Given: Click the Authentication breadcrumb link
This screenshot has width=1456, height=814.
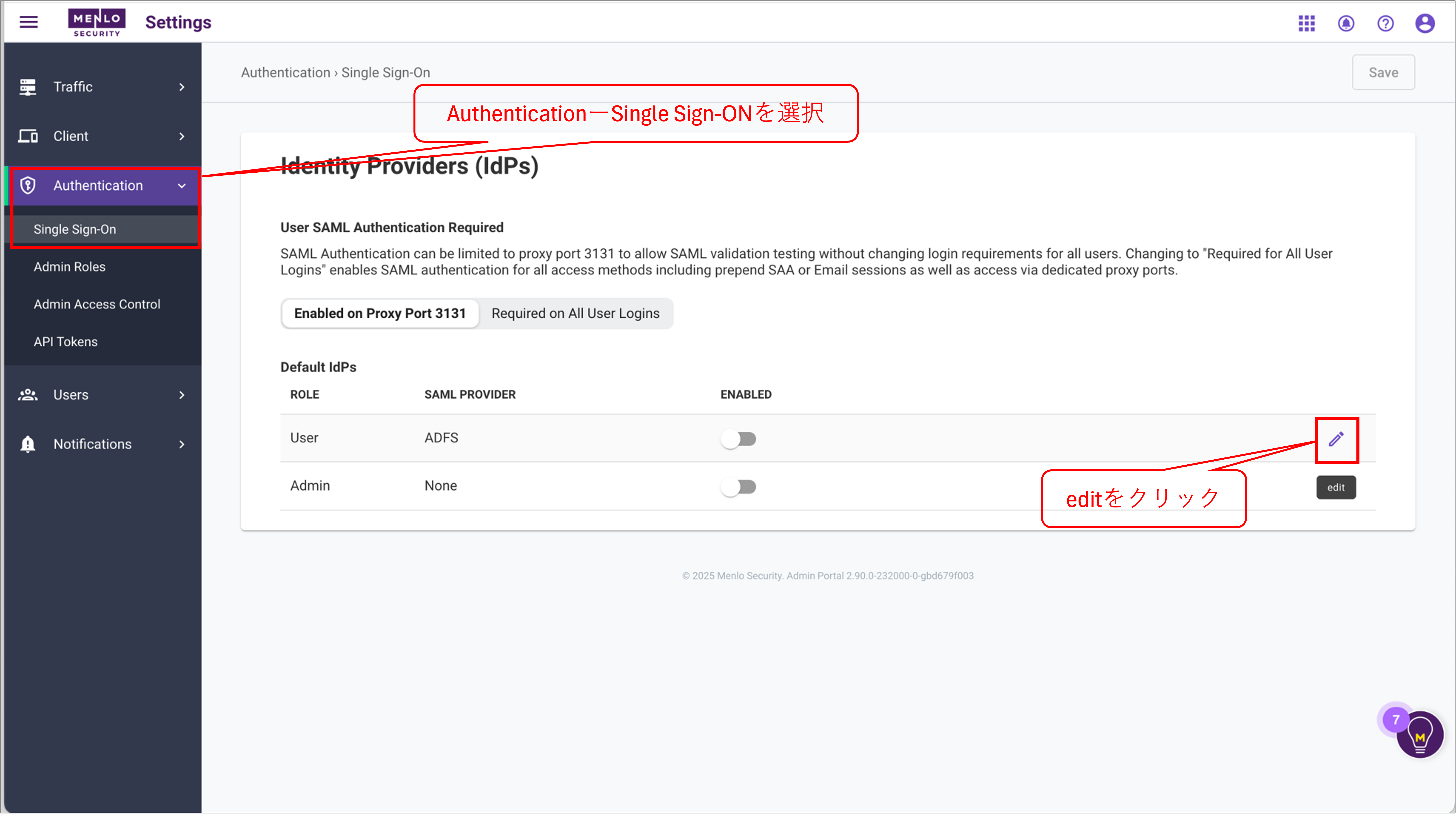Looking at the screenshot, I should pyautogui.click(x=285, y=72).
